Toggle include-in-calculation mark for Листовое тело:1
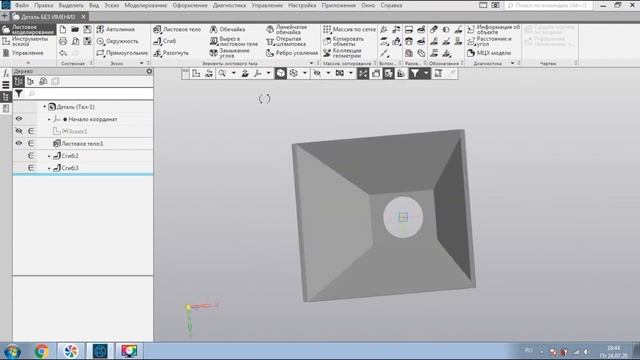Screen dimensions: 640x360 click(31, 143)
